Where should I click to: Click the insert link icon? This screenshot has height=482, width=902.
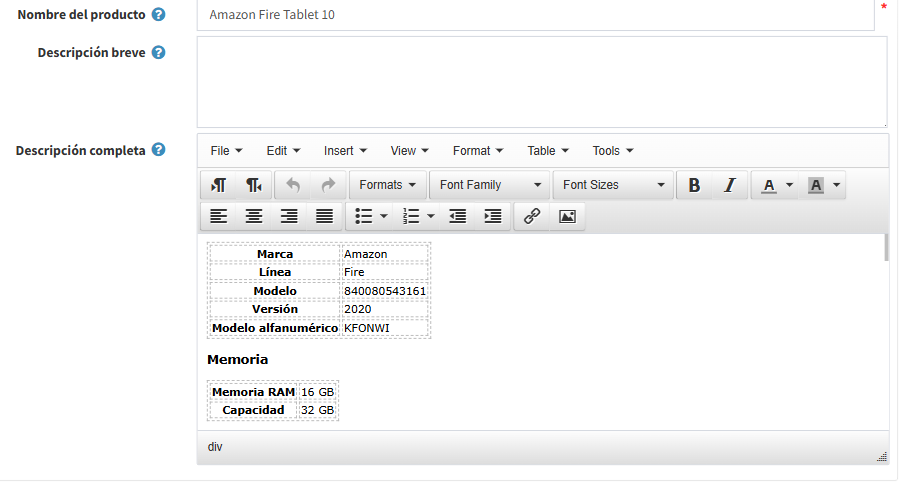[532, 216]
